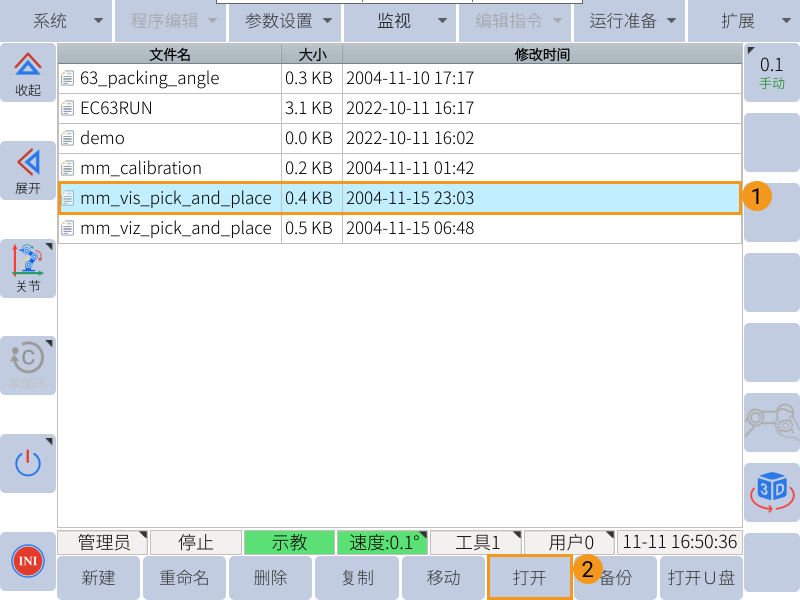Screen dimensions: 800x600
Task: Click the 停止 status field
Action: [x=196, y=542]
